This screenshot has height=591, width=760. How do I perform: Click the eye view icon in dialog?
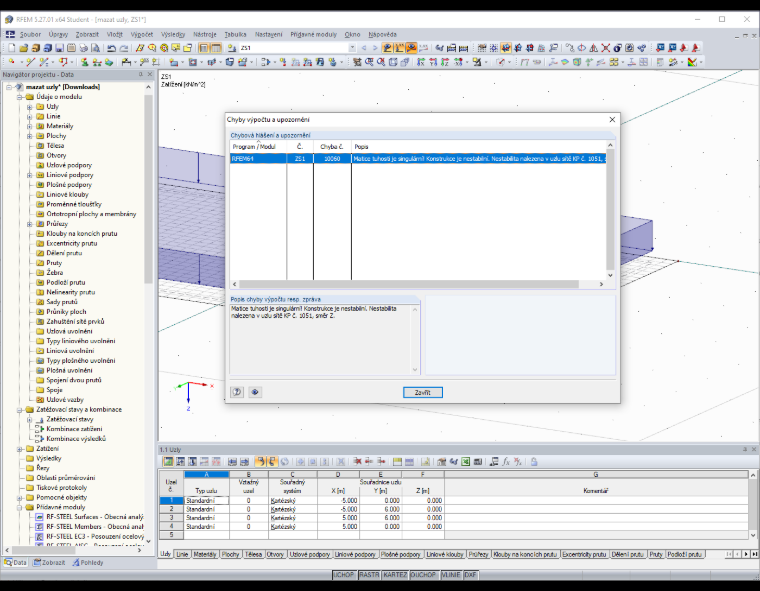255,392
